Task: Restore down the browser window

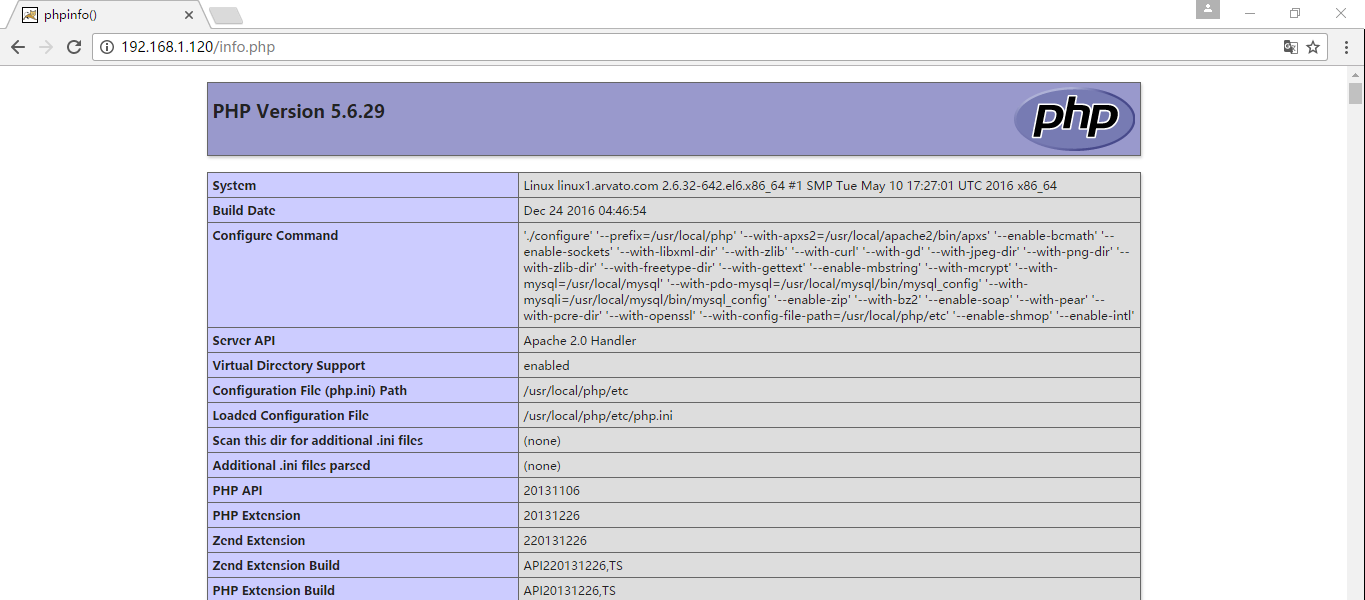Action: [x=1295, y=13]
